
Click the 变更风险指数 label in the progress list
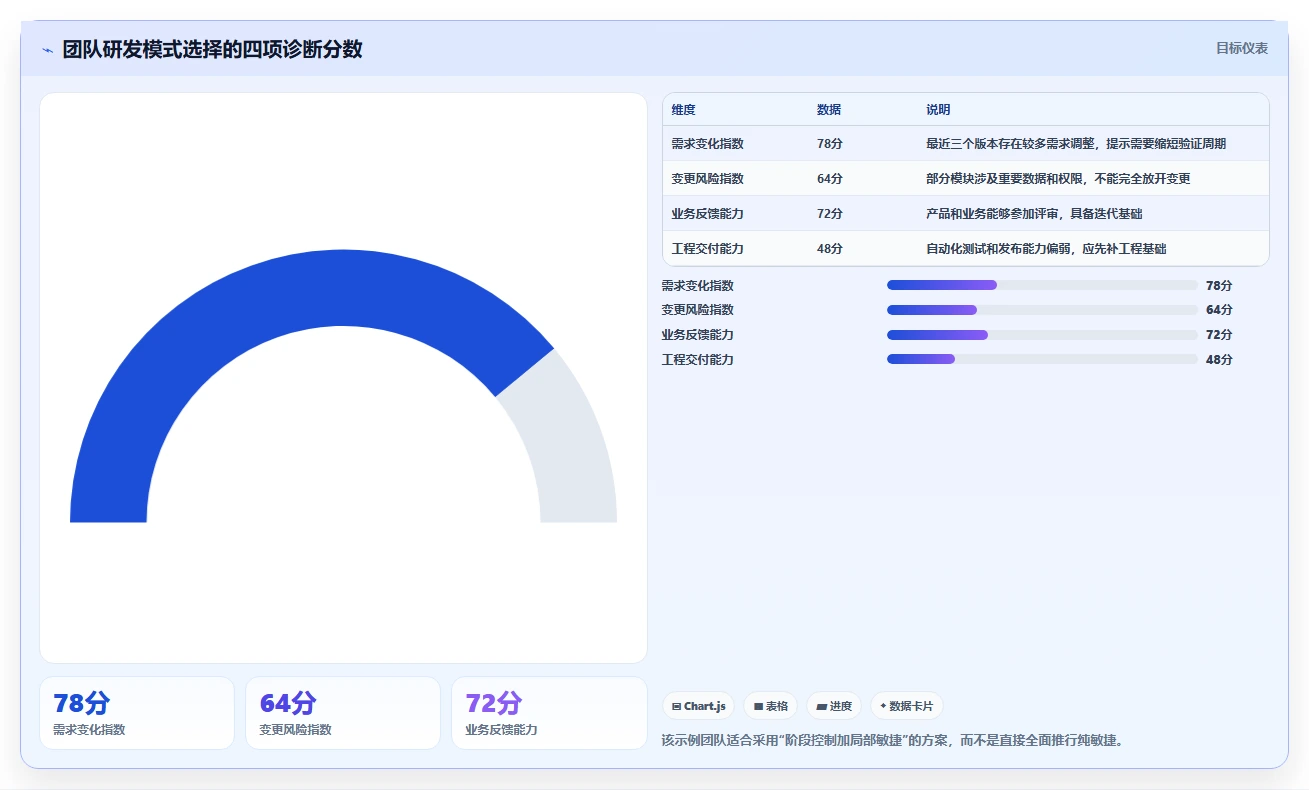pyautogui.click(x=698, y=310)
